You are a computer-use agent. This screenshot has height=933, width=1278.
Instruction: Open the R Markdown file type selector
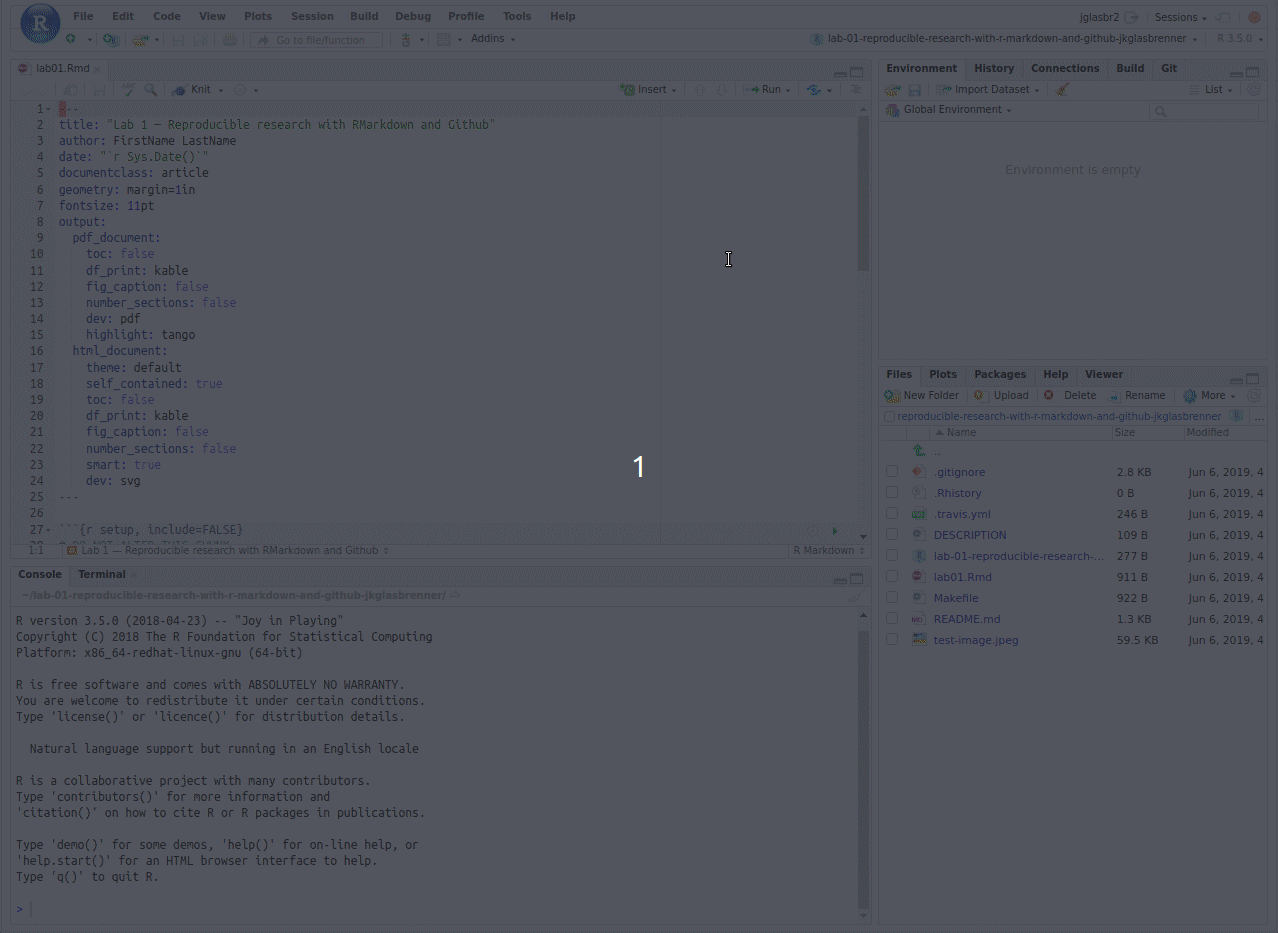click(x=829, y=550)
